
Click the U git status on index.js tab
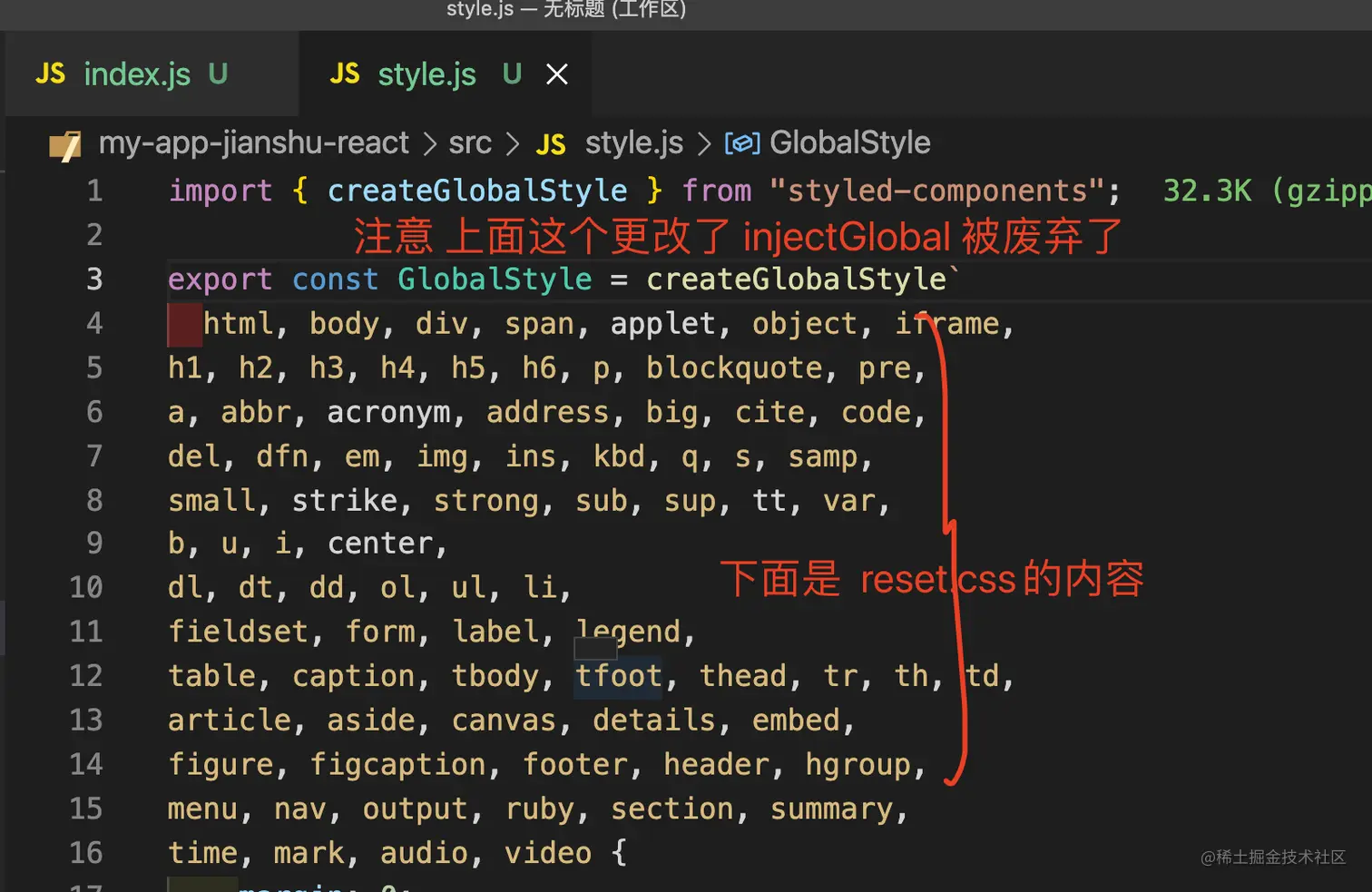[218, 74]
